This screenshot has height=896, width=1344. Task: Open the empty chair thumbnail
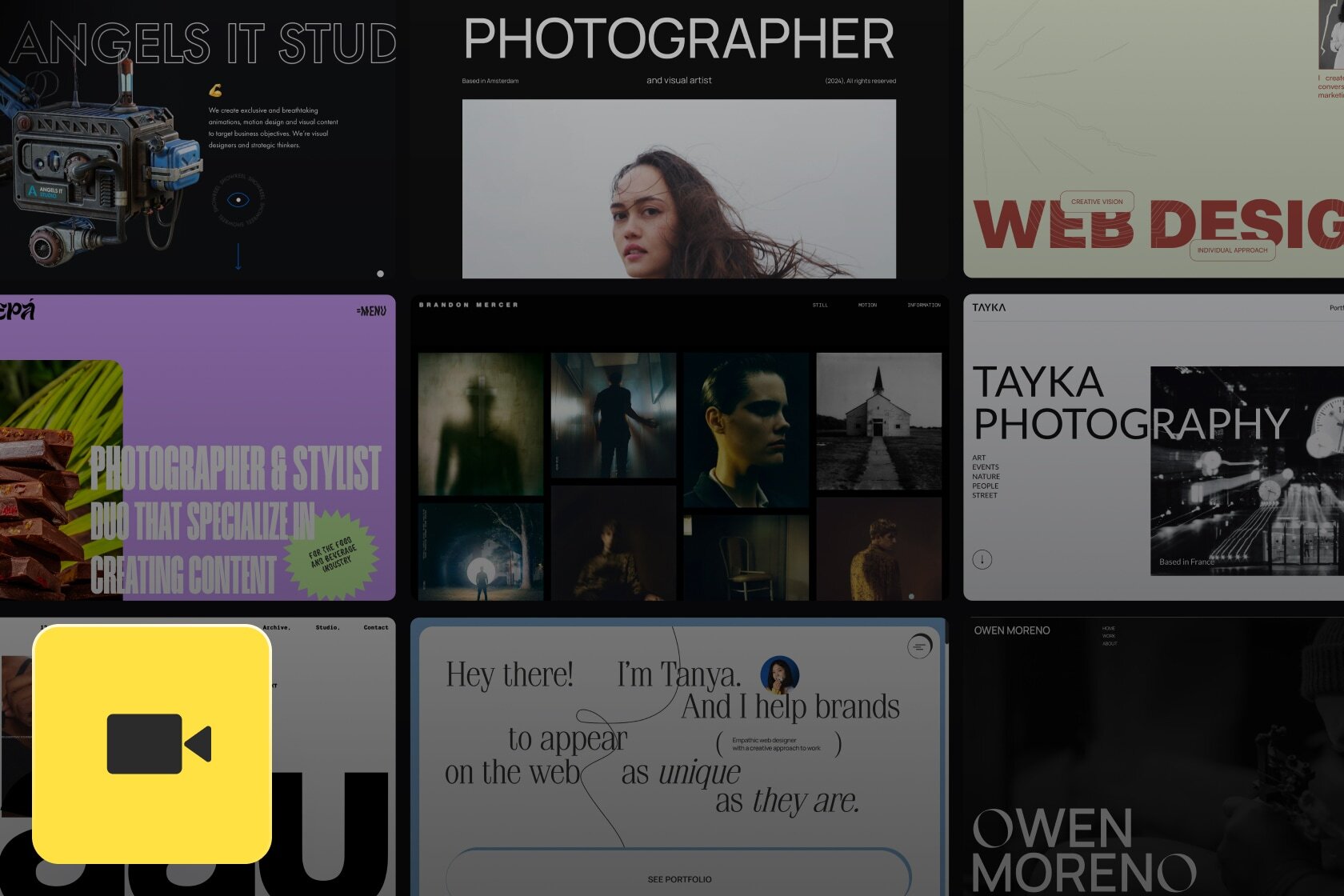tap(746, 558)
